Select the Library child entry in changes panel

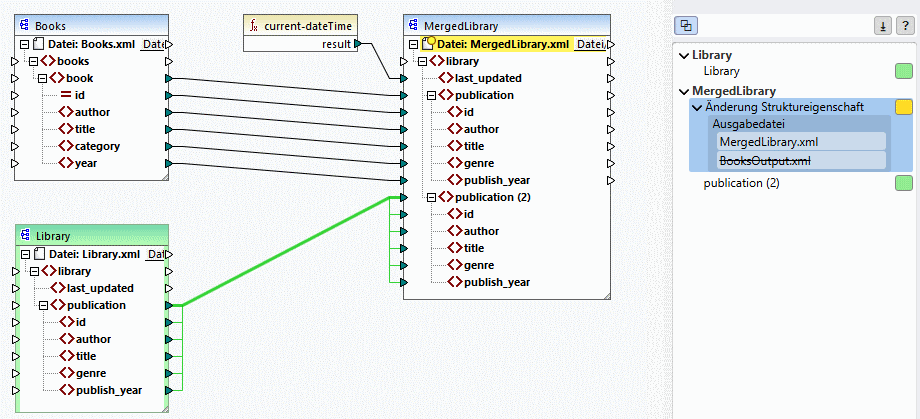point(722,71)
